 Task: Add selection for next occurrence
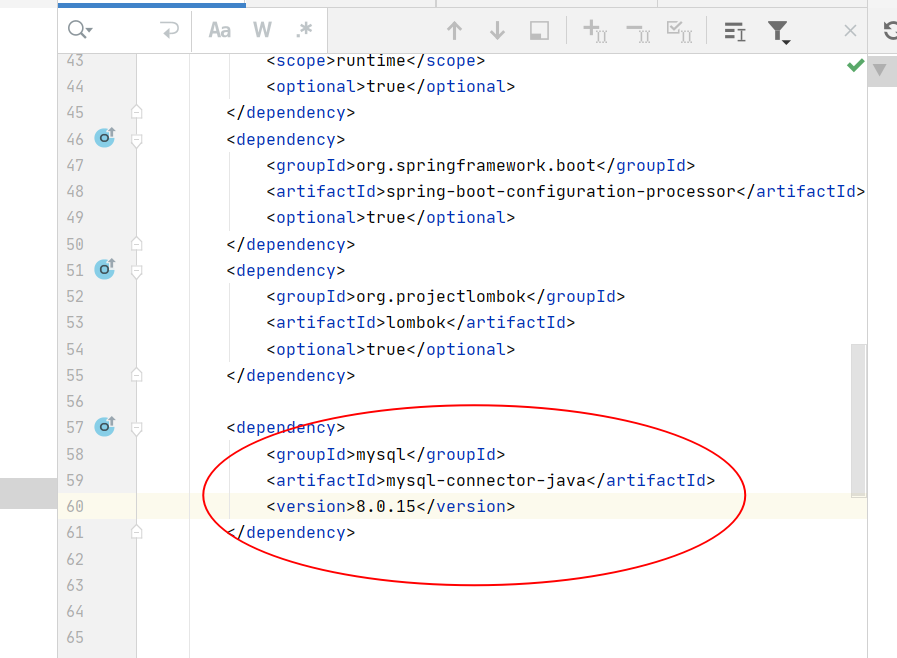(x=595, y=31)
